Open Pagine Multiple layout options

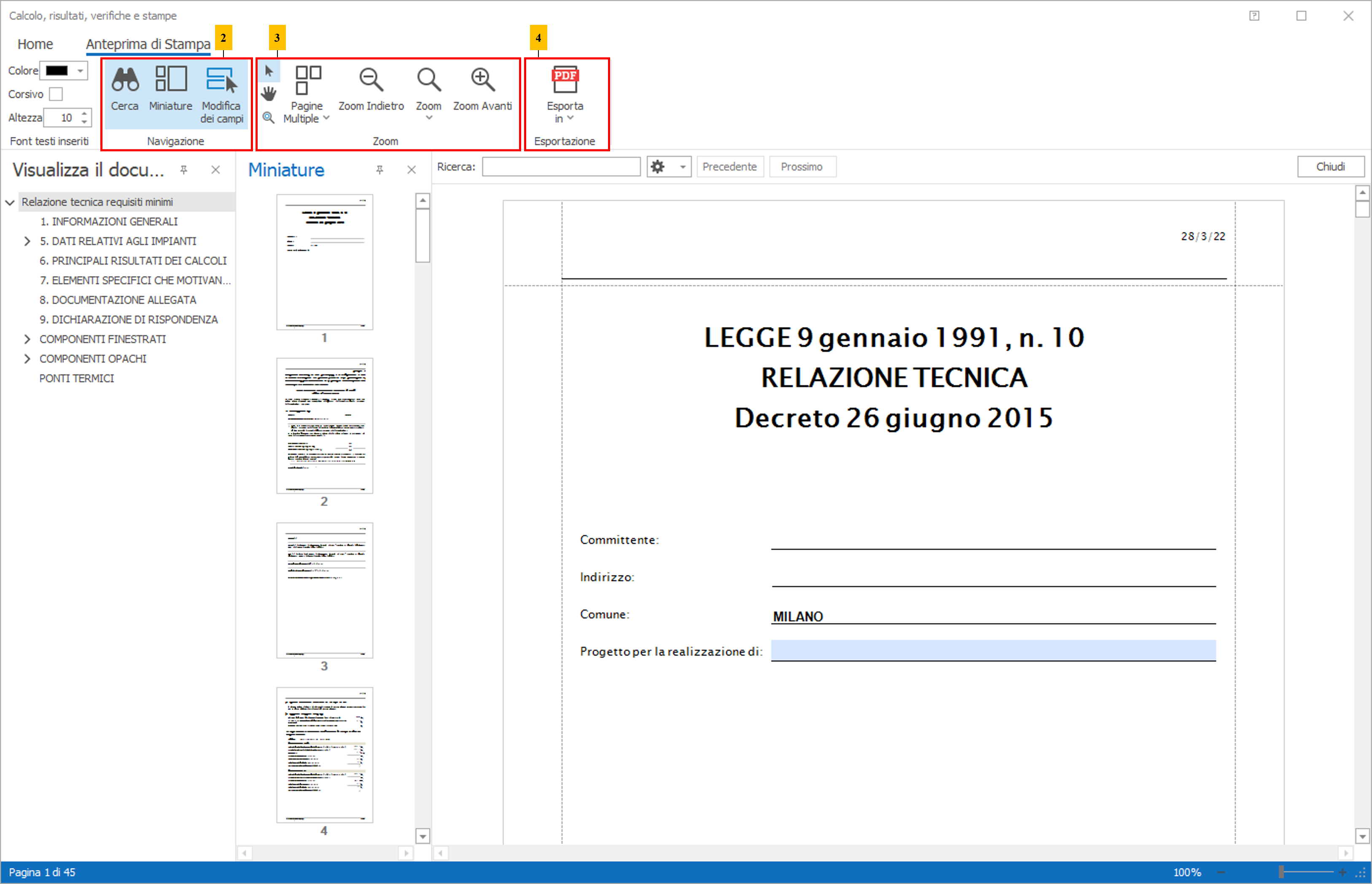click(x=307, y=95)
